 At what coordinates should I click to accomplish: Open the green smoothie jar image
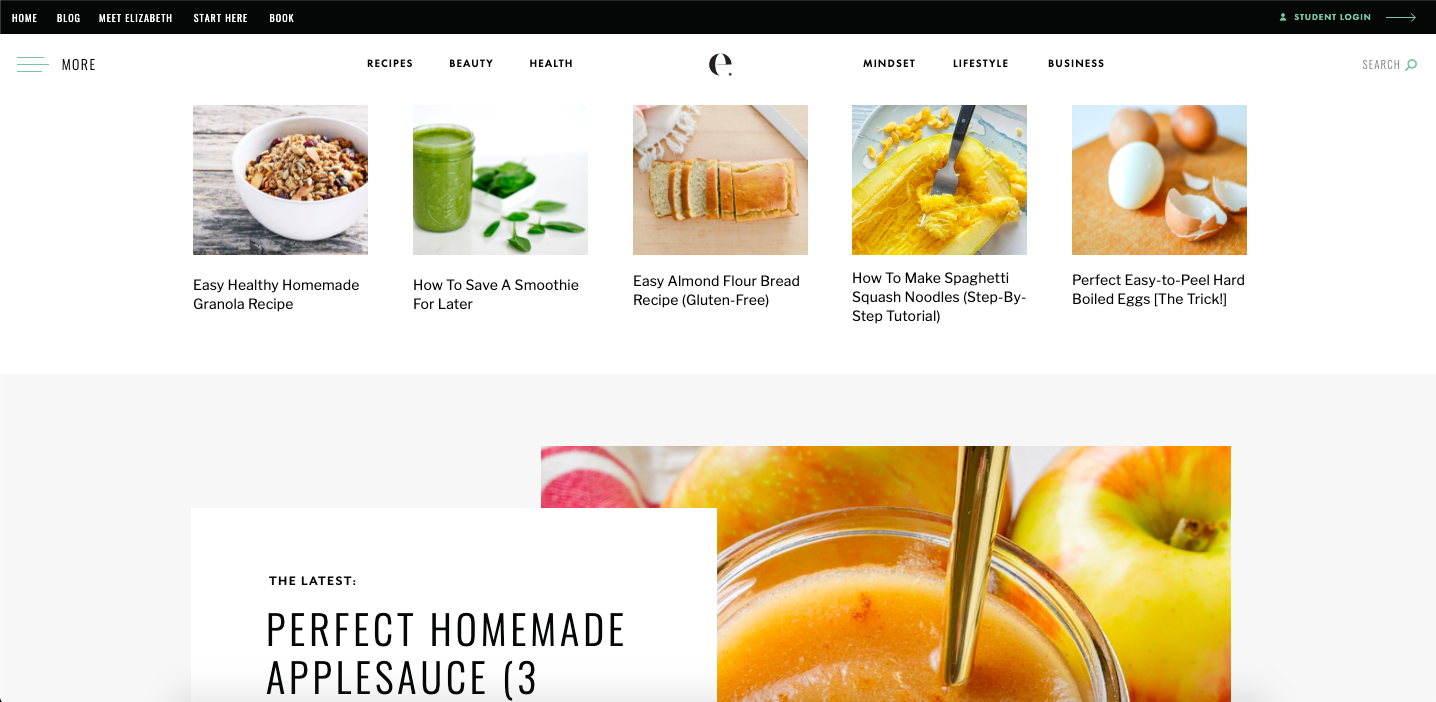click(x=500, y=180)
